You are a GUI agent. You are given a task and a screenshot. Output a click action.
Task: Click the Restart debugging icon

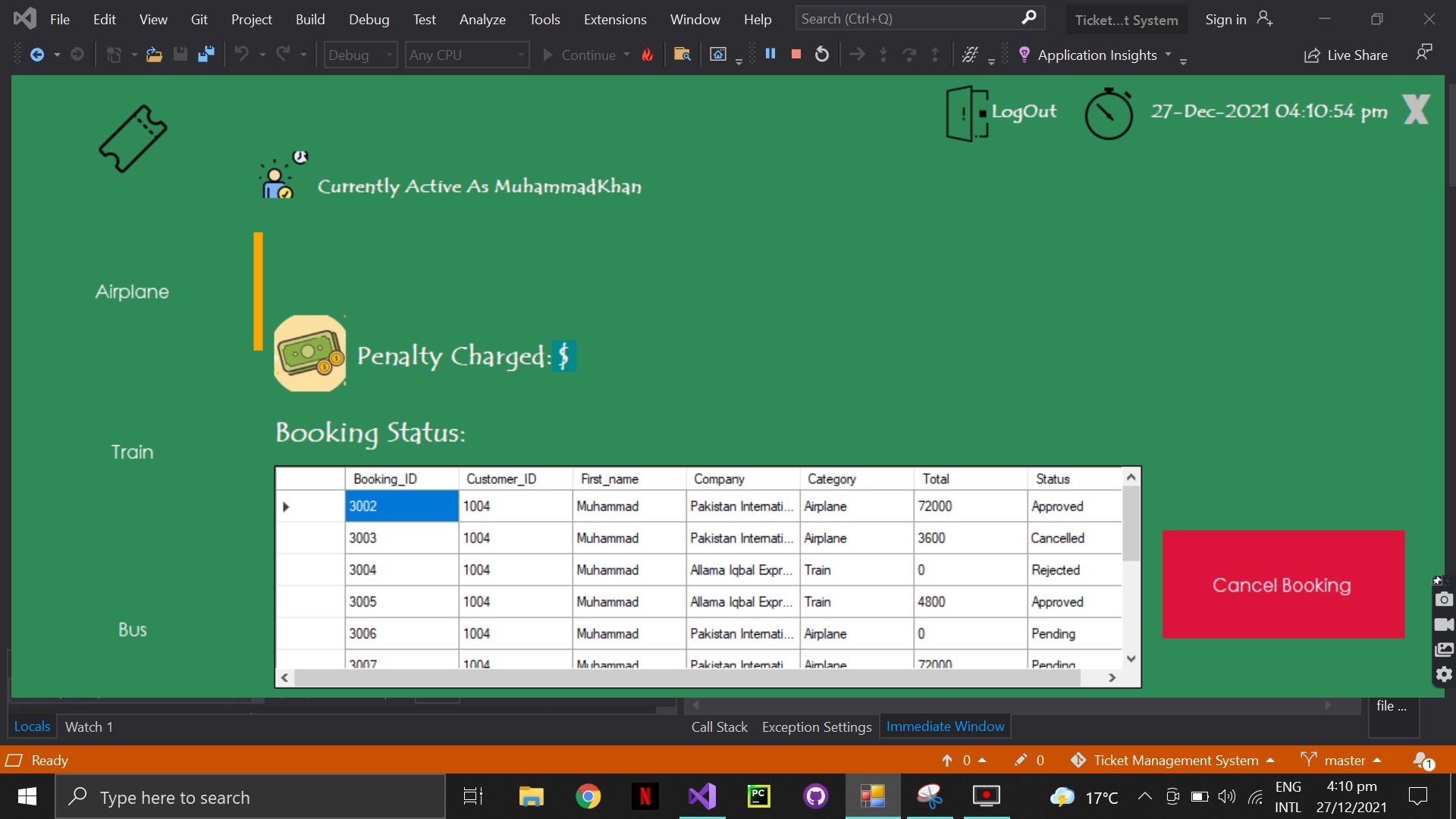pos(822,54)
